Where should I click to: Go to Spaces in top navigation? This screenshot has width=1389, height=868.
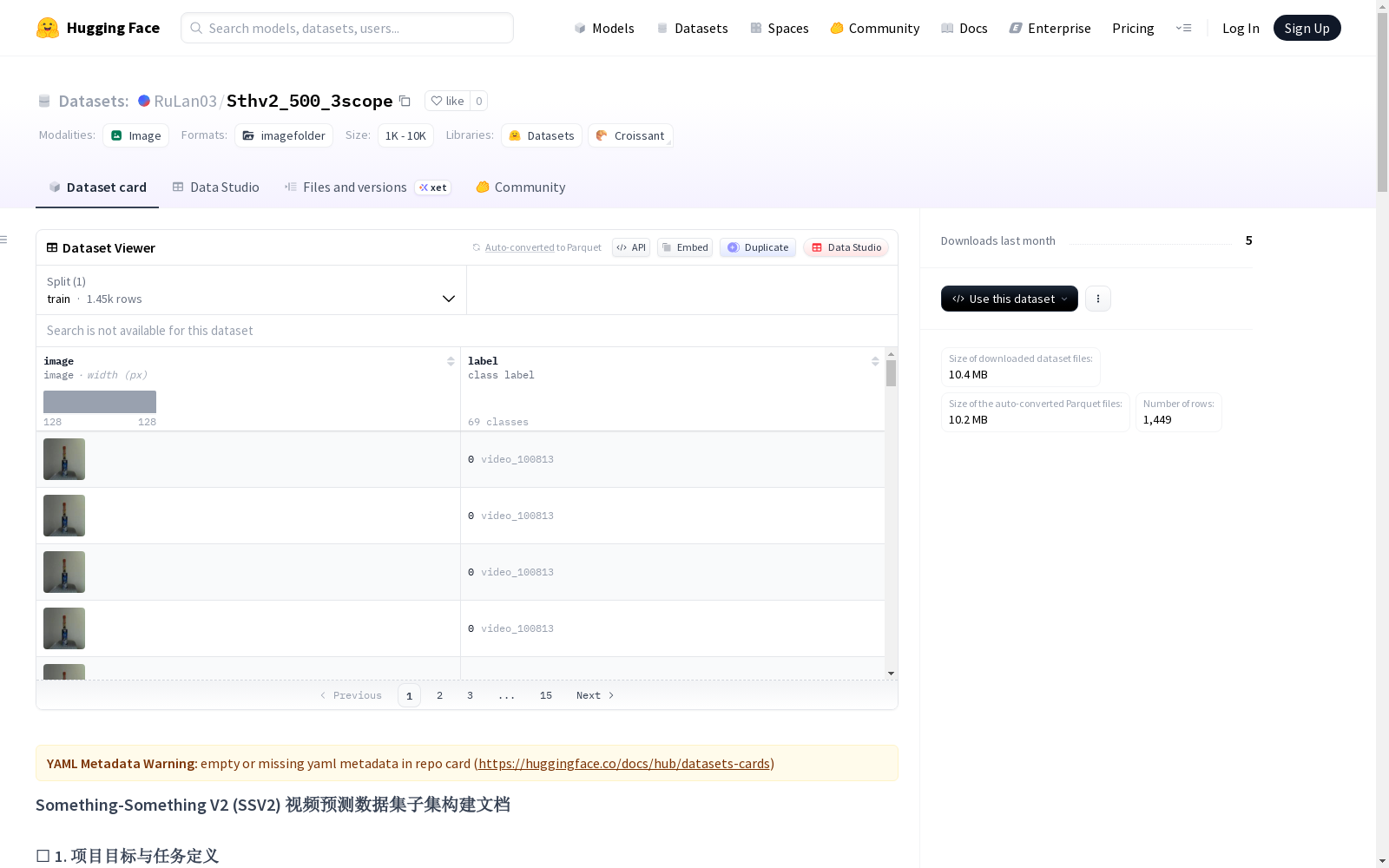pyautogui.click(x=780, y=28)
